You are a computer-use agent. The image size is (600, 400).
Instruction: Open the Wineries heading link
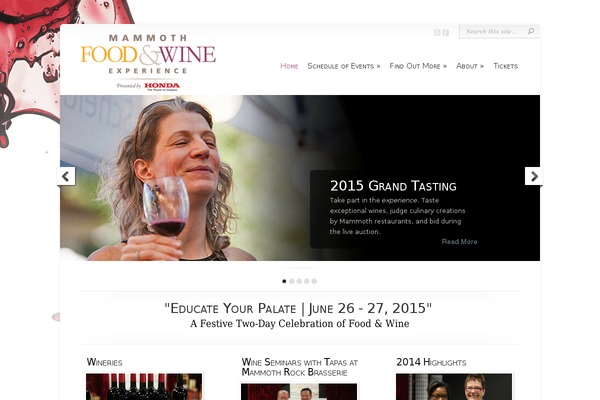point(104,362)
